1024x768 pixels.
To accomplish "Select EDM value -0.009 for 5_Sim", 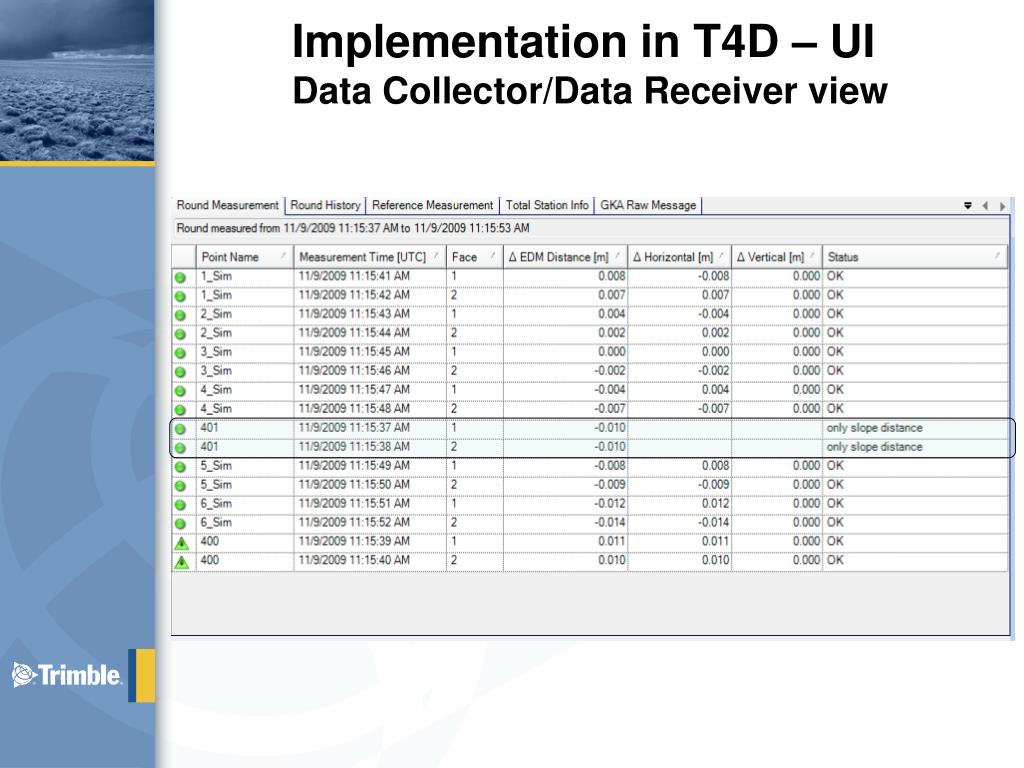I will pos(610,485).
